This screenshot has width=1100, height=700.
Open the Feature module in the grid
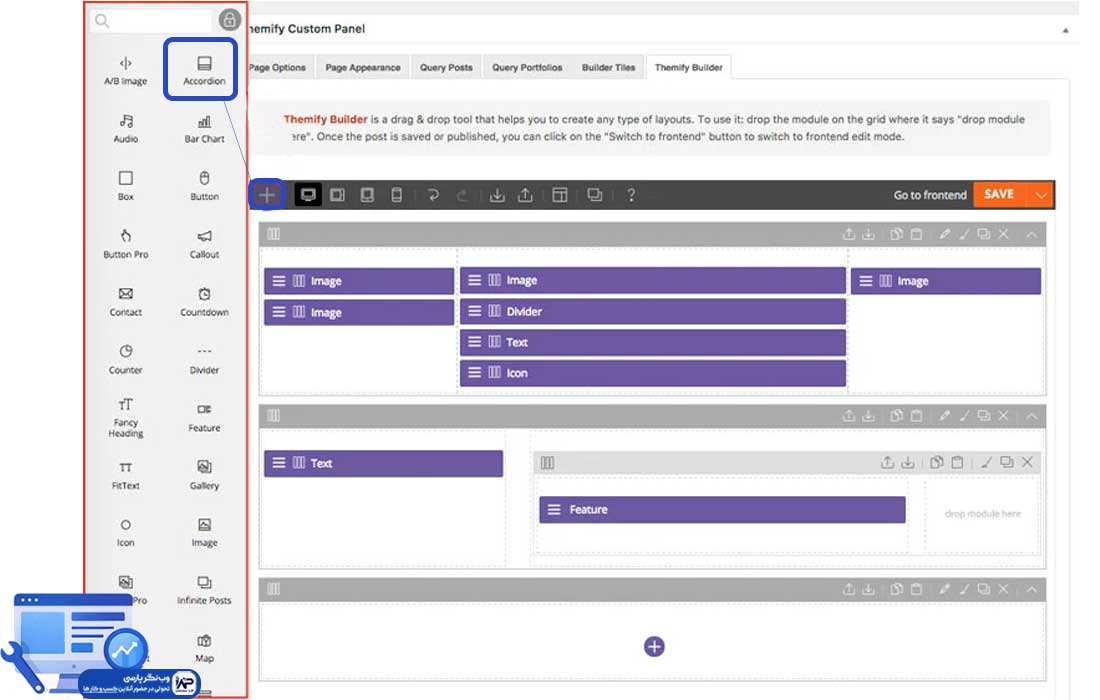(x=722, y=510)
